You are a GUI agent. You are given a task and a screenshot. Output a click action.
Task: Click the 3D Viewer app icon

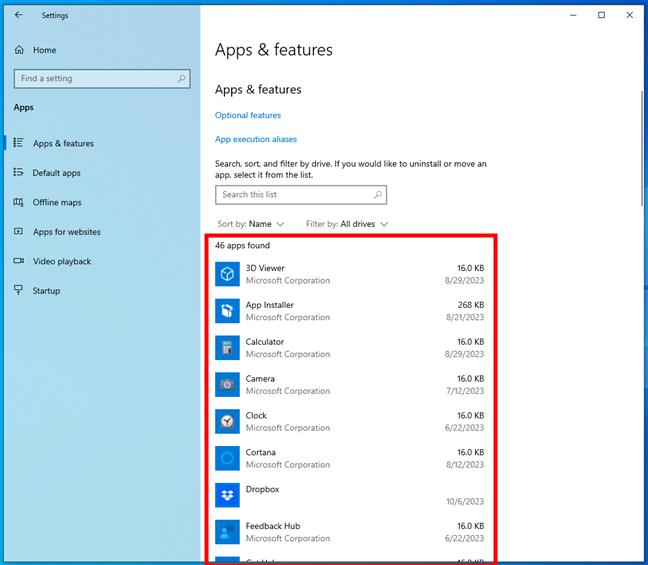coord(227,274)
